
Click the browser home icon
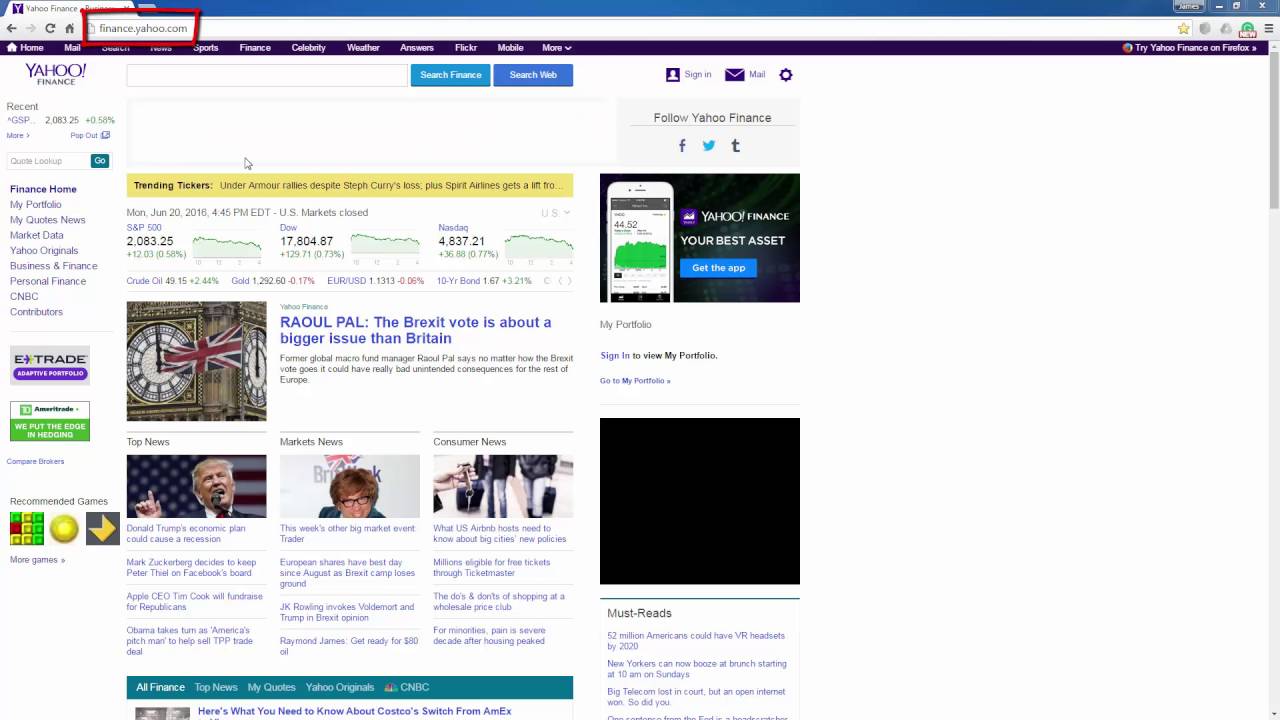(69, 28)
